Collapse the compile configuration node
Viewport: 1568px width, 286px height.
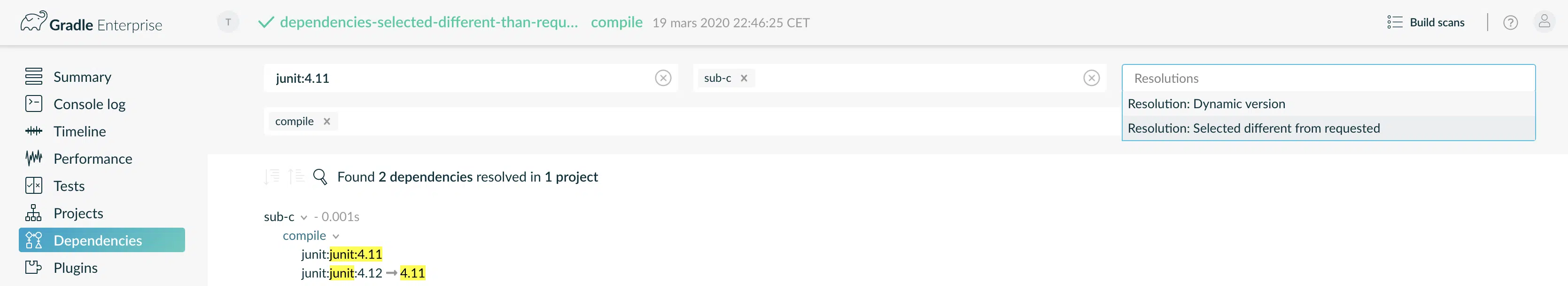click(x=336, y=236)
